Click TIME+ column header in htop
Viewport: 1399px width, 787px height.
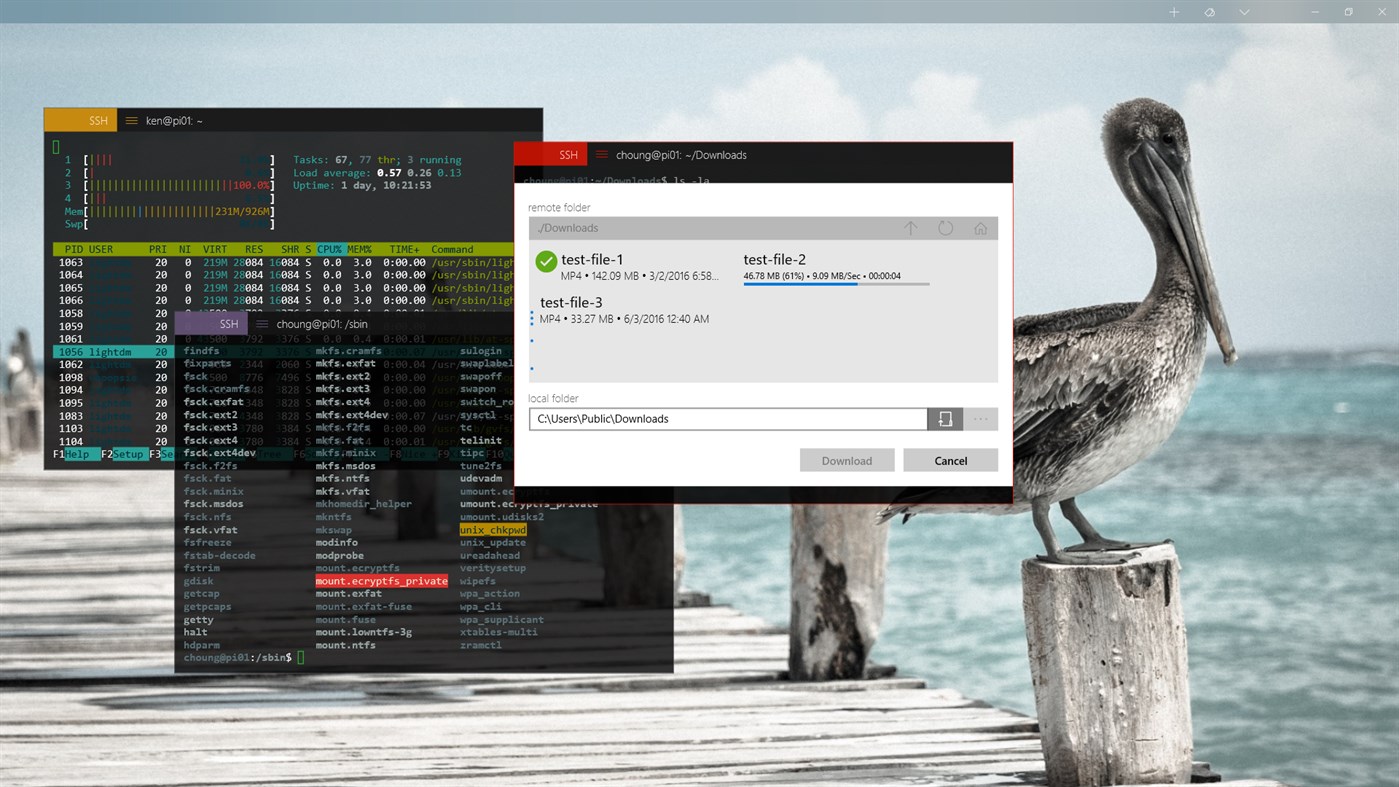tap(405, 249)
